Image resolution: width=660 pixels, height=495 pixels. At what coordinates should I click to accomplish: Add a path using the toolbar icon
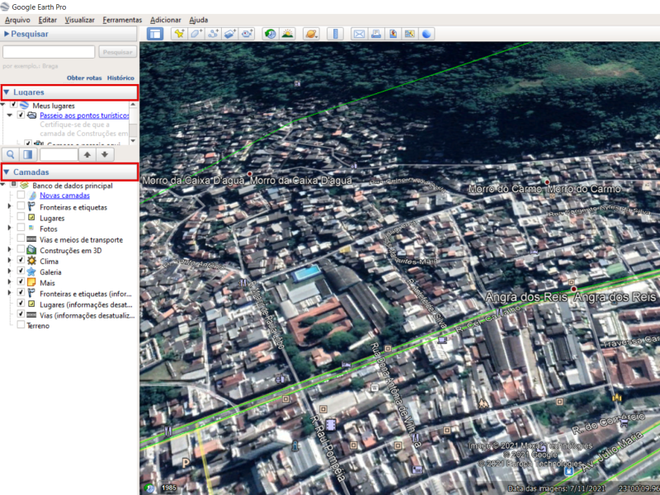coord(213,34)
